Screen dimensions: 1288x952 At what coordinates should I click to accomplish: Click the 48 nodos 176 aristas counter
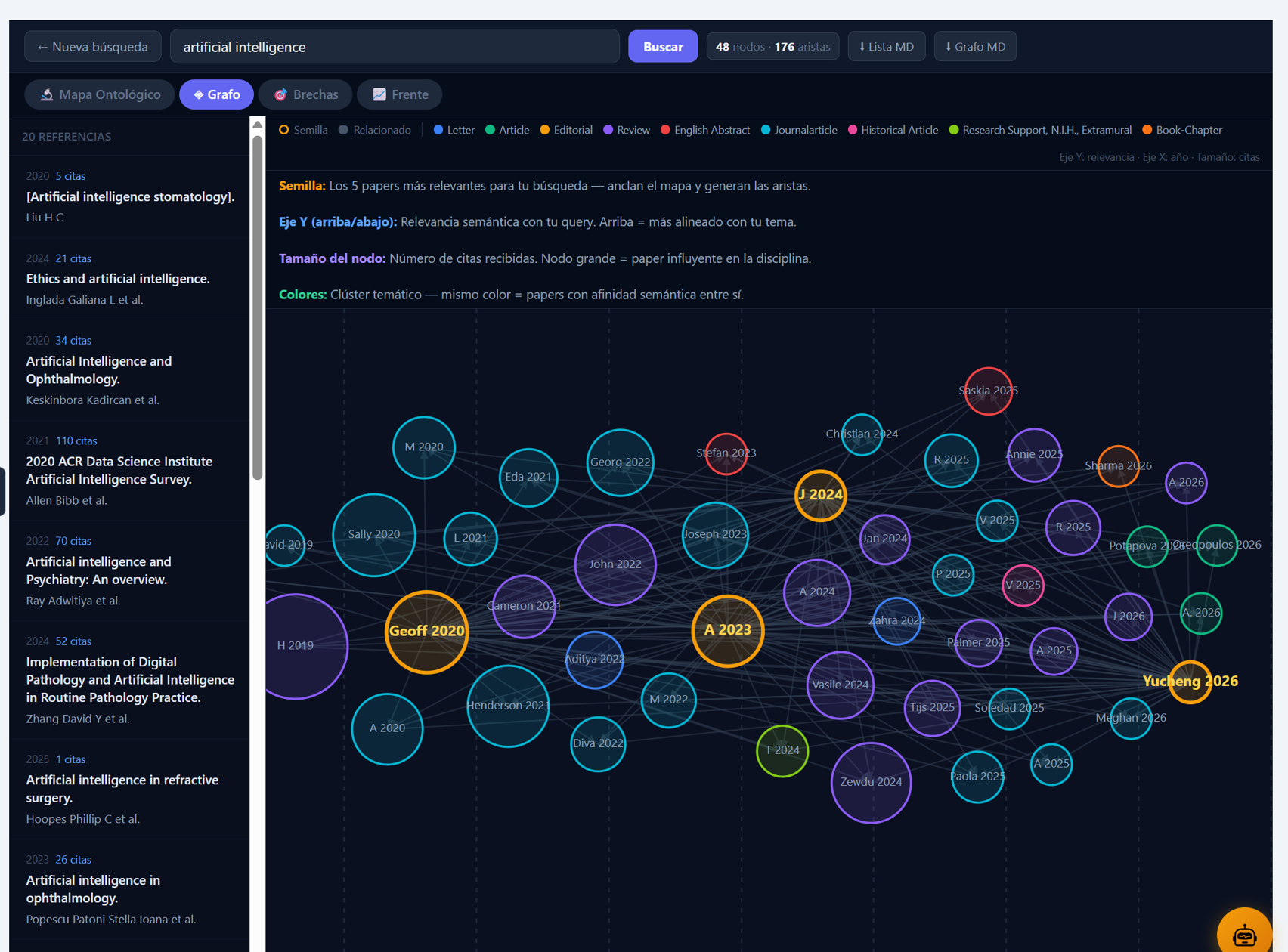coord(772,47)
